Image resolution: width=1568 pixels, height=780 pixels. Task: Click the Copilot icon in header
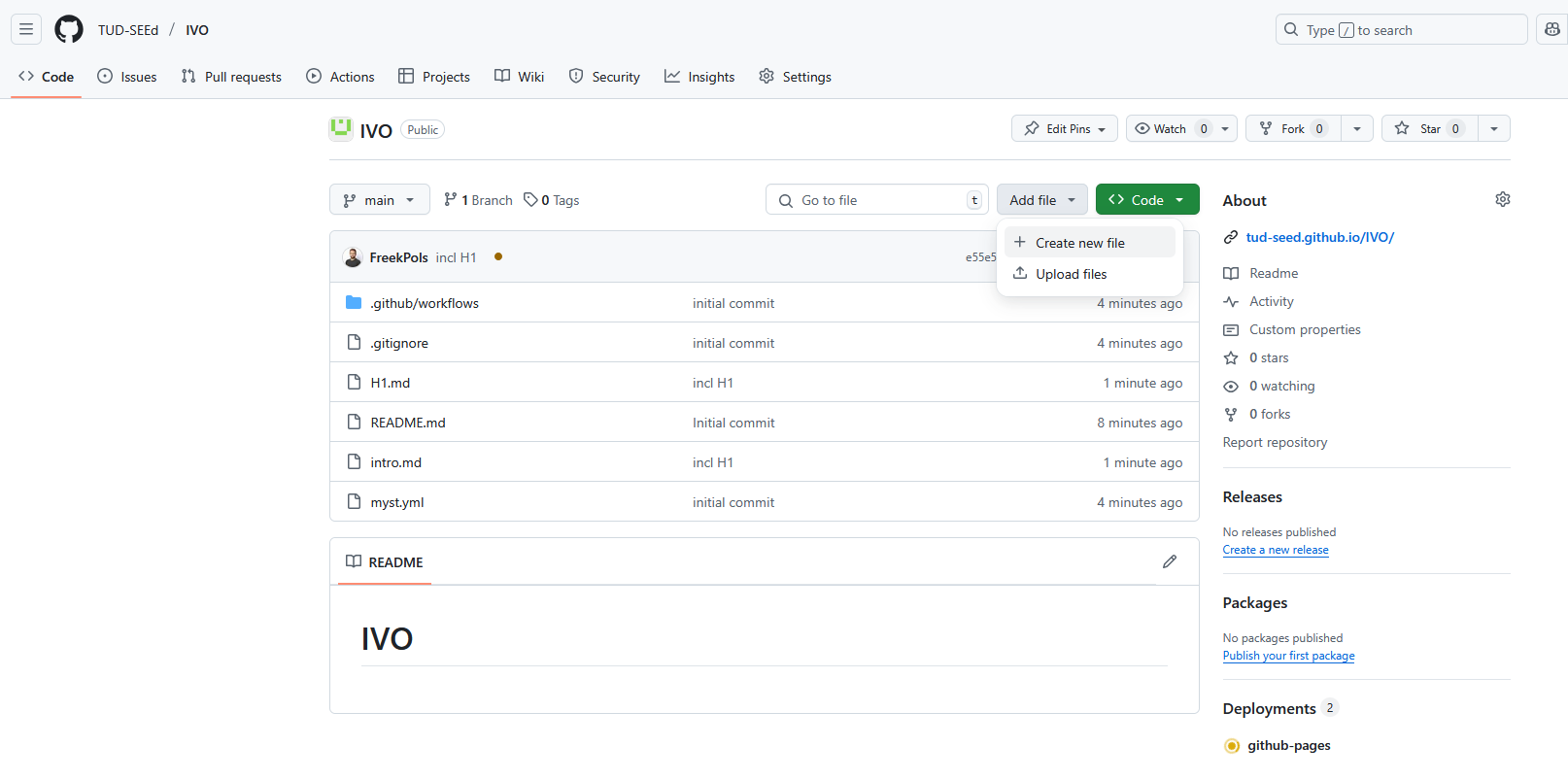pyautogui.click(x=1551, y=29)
